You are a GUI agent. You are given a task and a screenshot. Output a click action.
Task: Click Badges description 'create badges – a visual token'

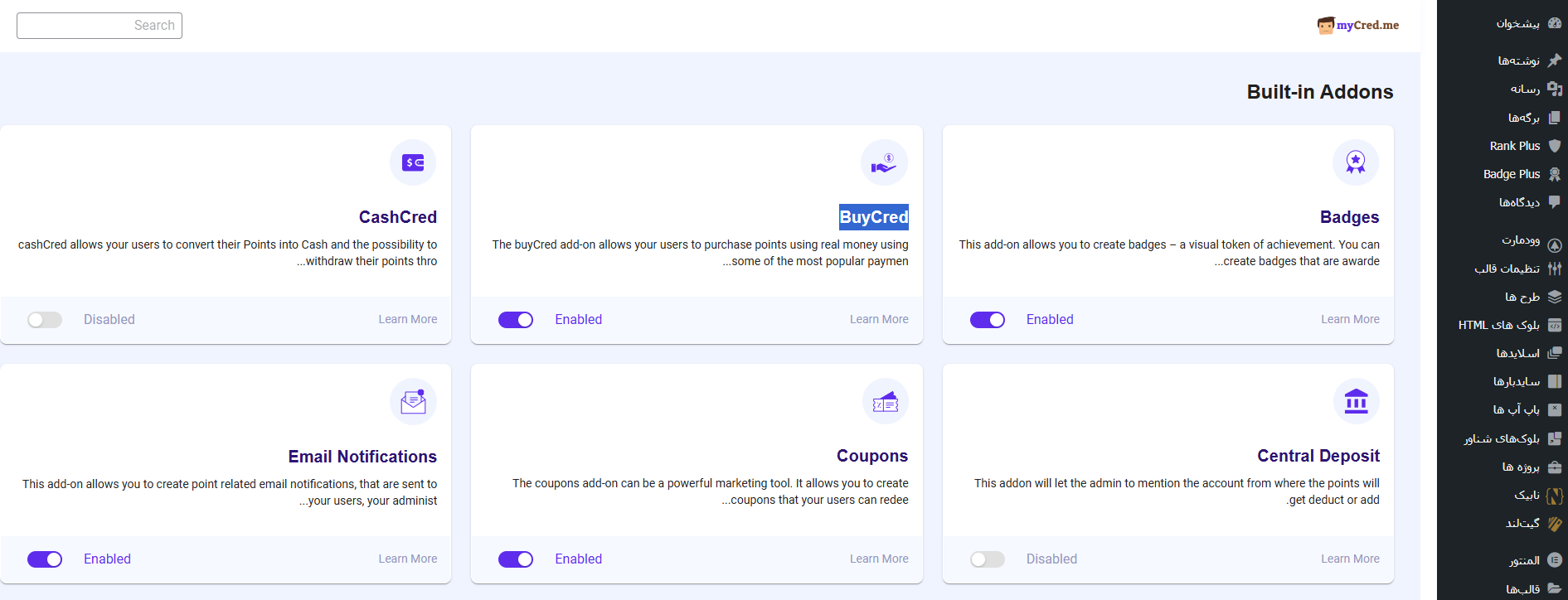tap(1169, 253)
